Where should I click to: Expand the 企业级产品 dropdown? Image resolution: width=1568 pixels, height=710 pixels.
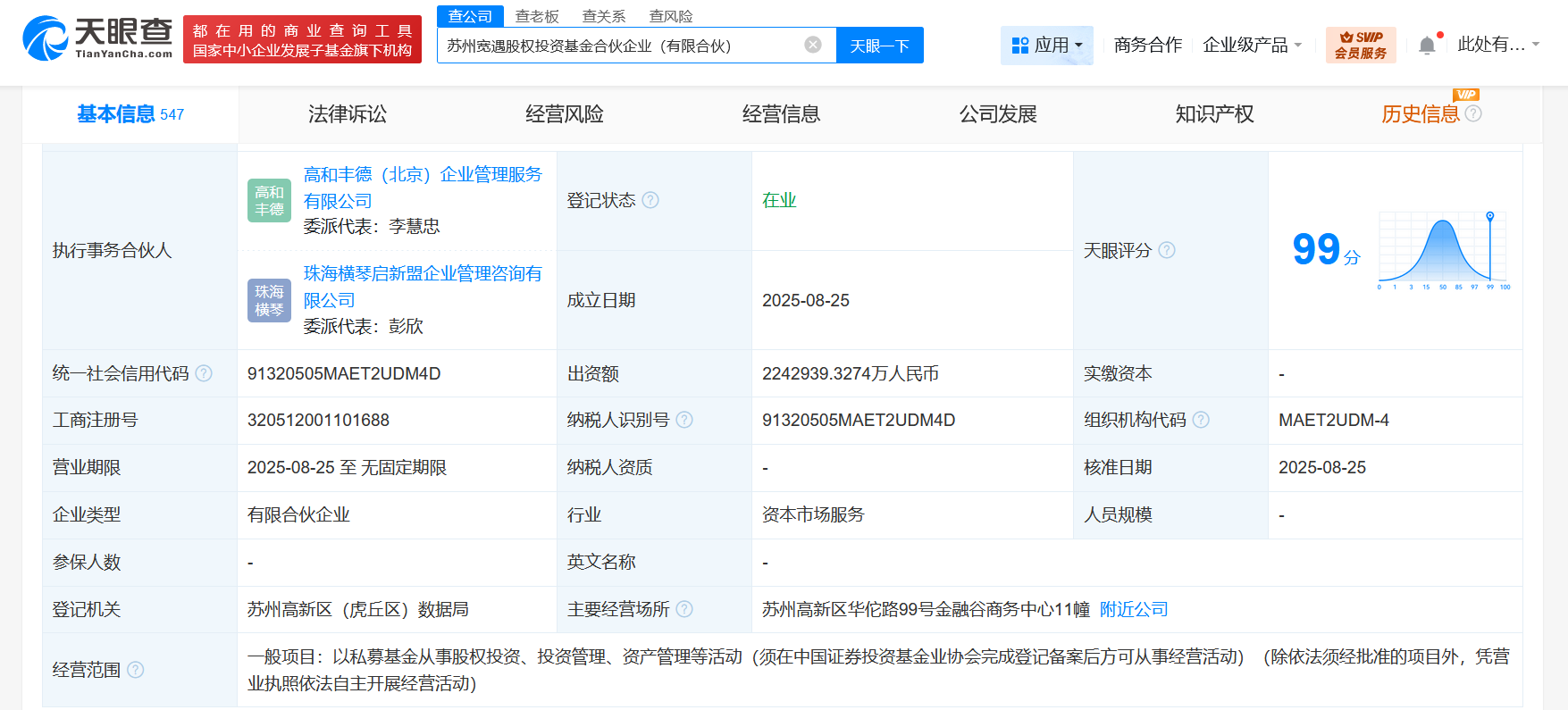click(x=1252, y=45)
